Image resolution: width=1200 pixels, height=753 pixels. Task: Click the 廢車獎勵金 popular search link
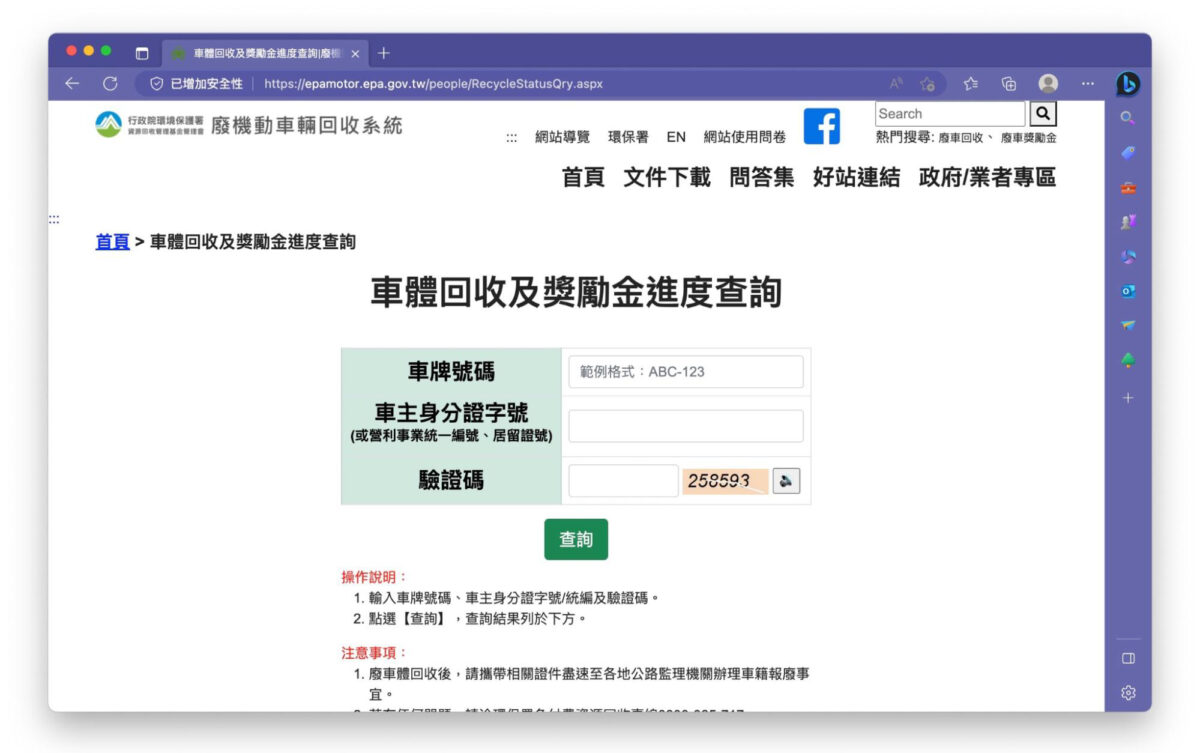pyautogui.click(x=1029, y=138)
